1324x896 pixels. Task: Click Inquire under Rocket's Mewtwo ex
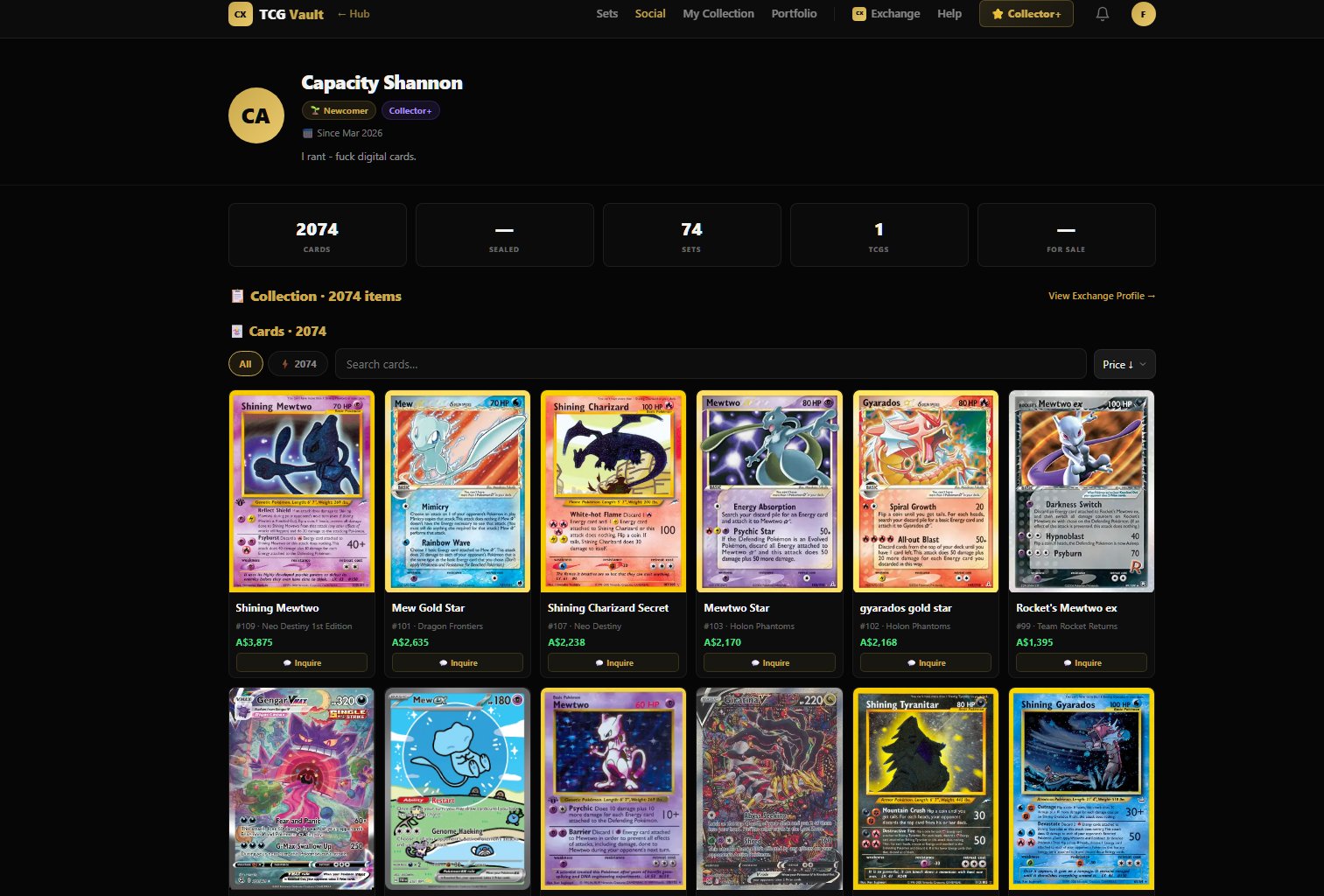click(1082, 662)
